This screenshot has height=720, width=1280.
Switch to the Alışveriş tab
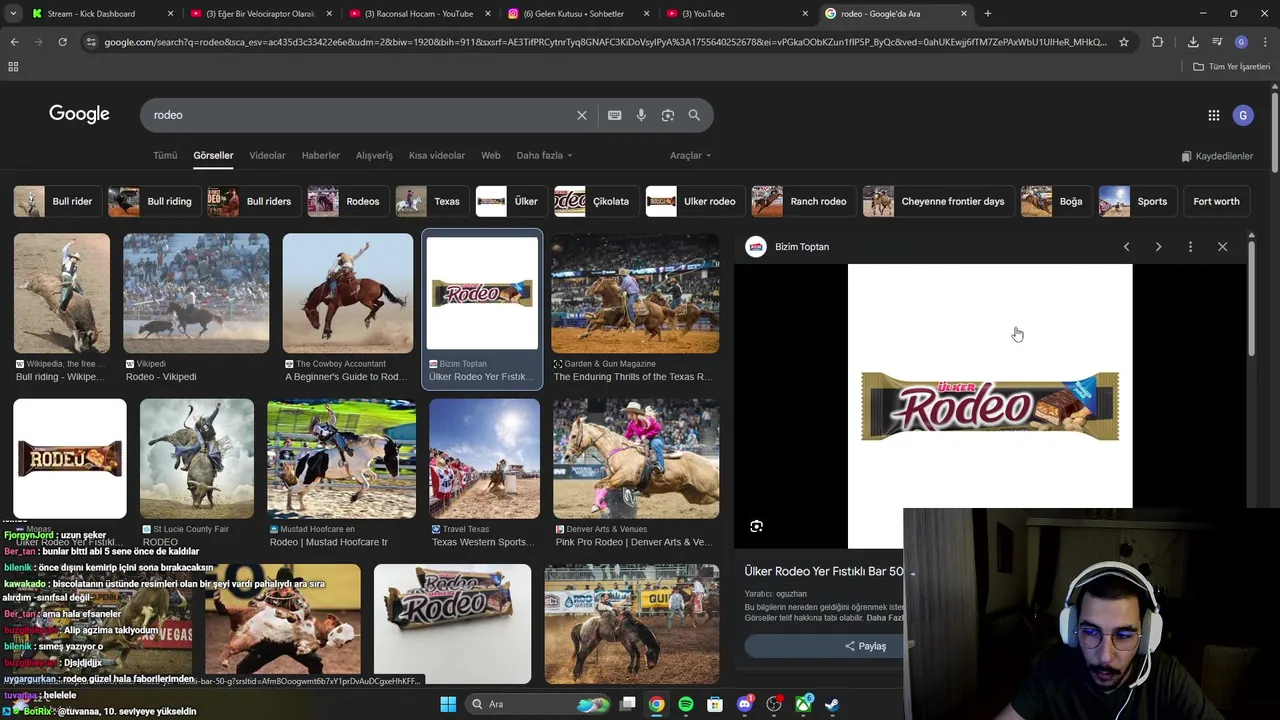point(374,156)
